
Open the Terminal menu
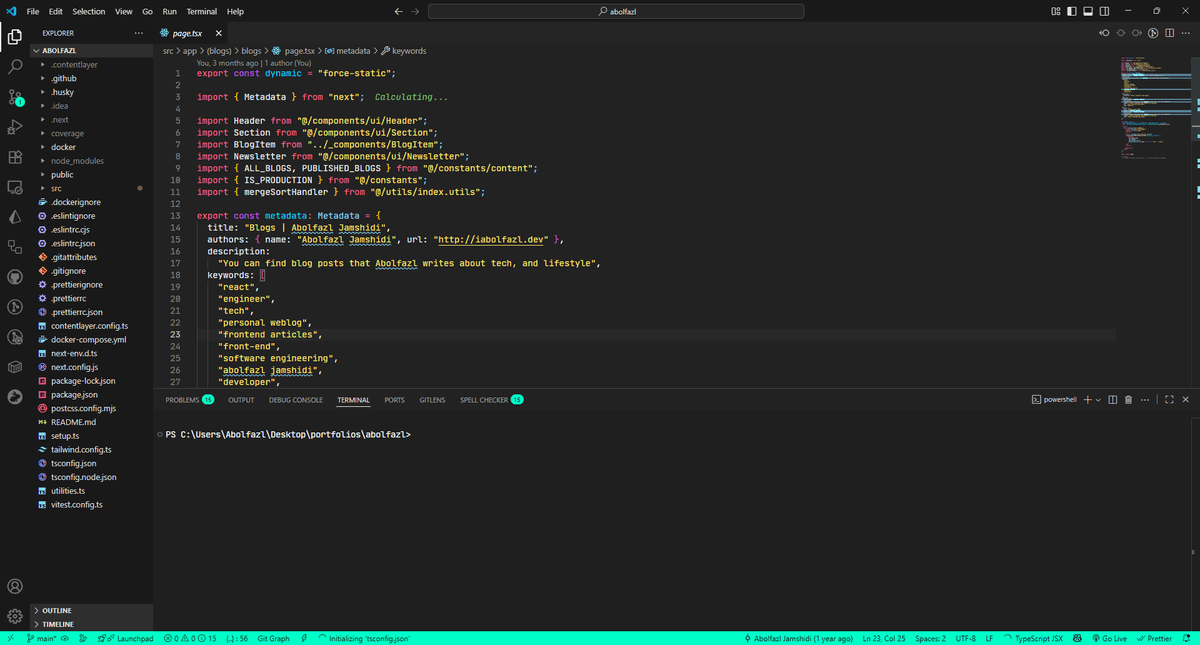coord(201,11)
